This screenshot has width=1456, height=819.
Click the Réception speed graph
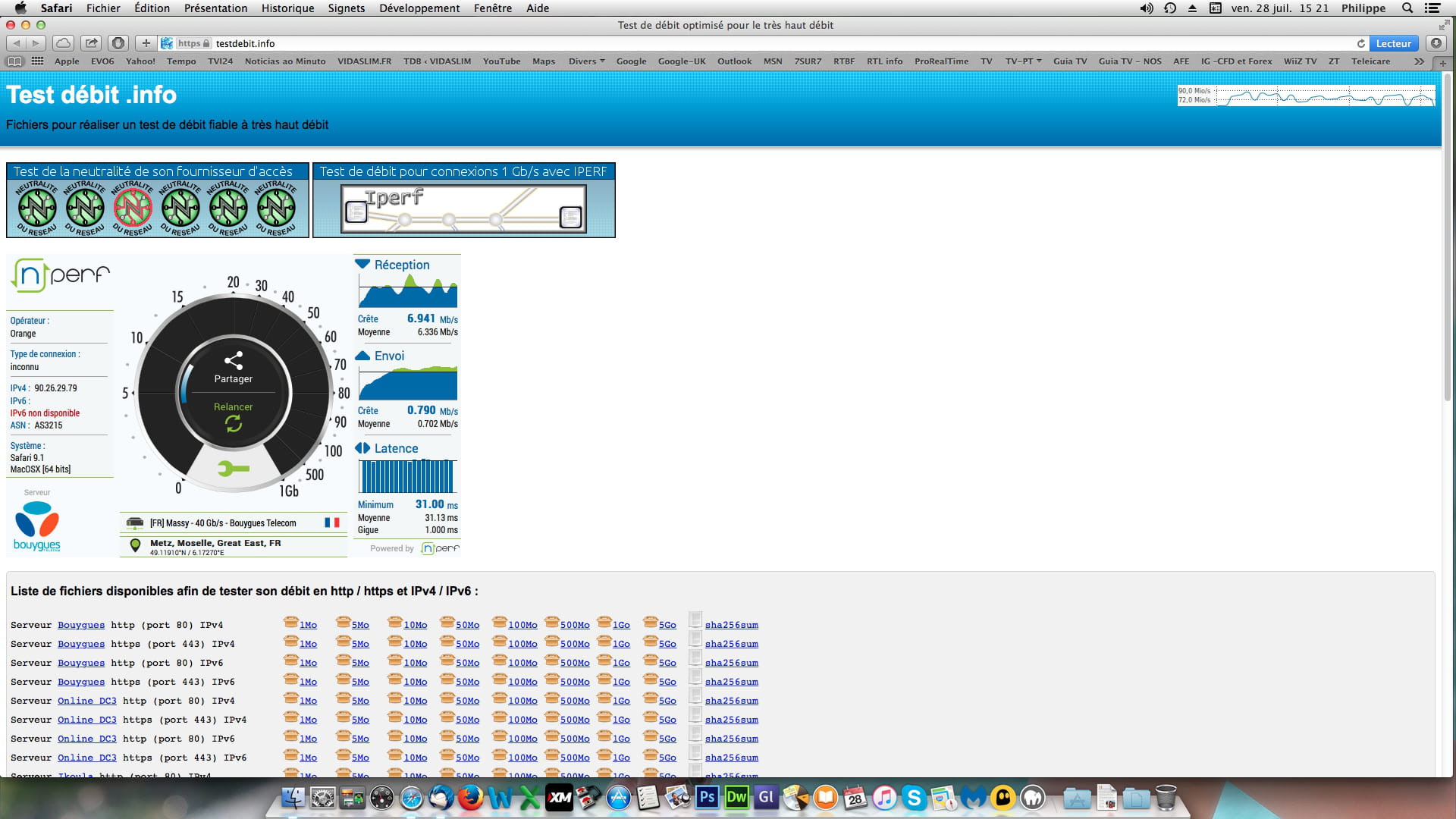pos(408,291)
